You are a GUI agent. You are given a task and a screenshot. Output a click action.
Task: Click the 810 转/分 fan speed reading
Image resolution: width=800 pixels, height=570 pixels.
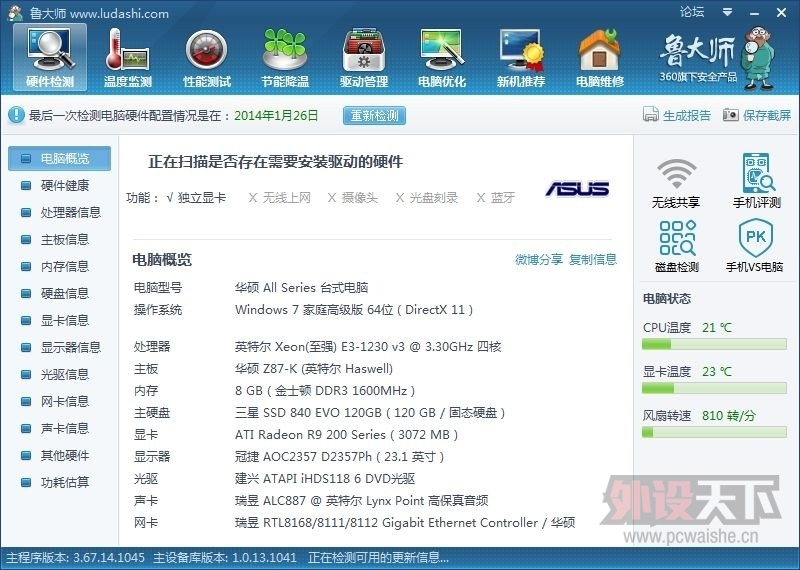tap(728, 416)
